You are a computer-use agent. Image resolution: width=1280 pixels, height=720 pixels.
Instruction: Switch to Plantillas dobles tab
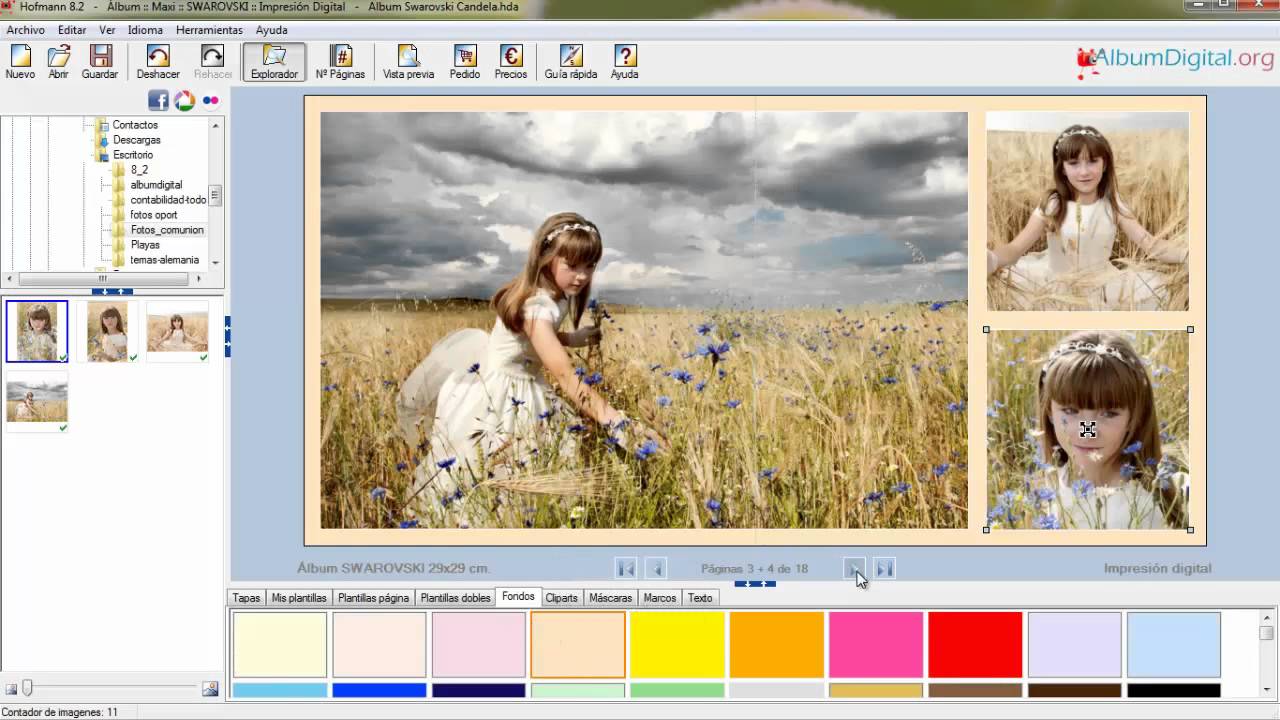coord(455,598)
